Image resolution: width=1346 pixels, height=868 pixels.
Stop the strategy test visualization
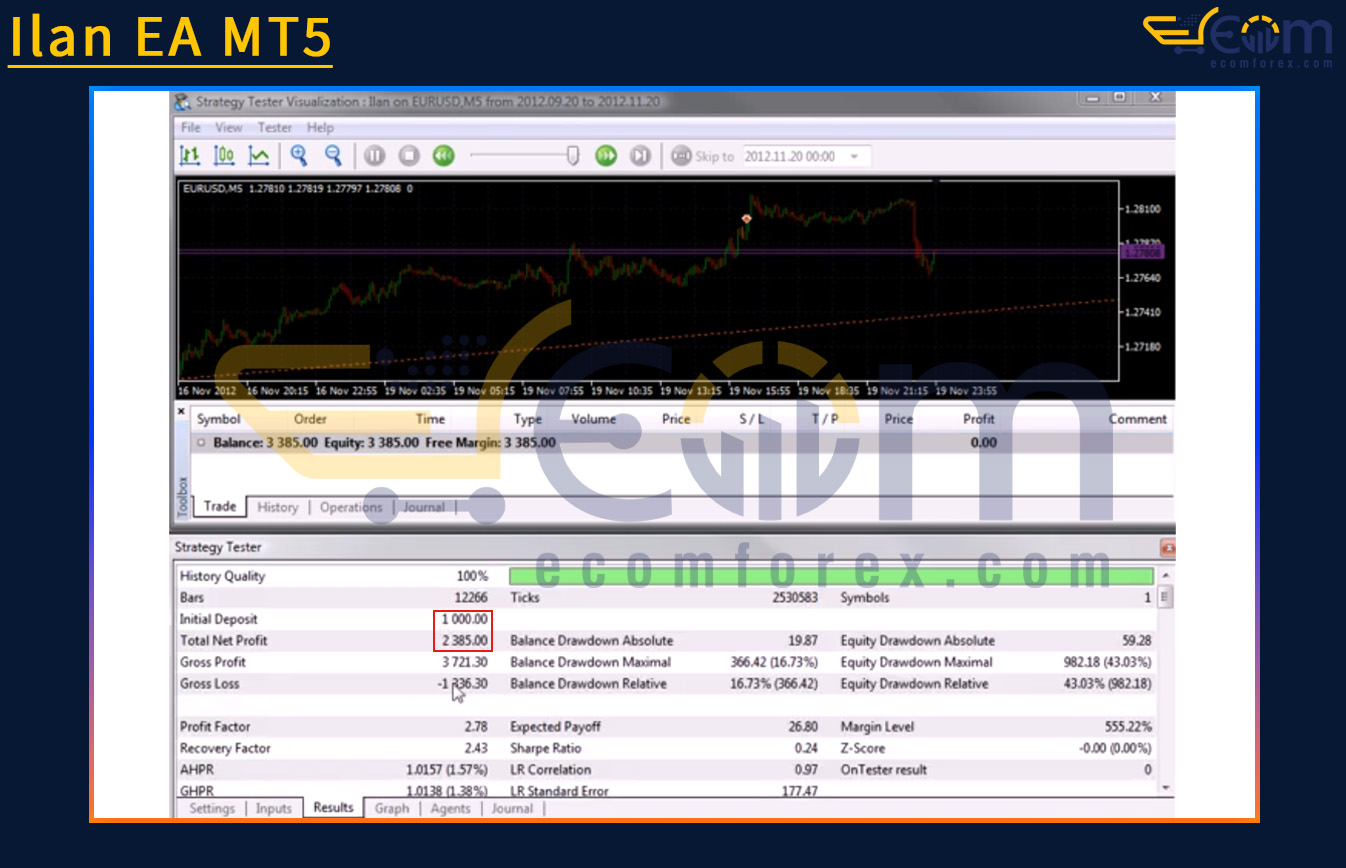(409, 156)
